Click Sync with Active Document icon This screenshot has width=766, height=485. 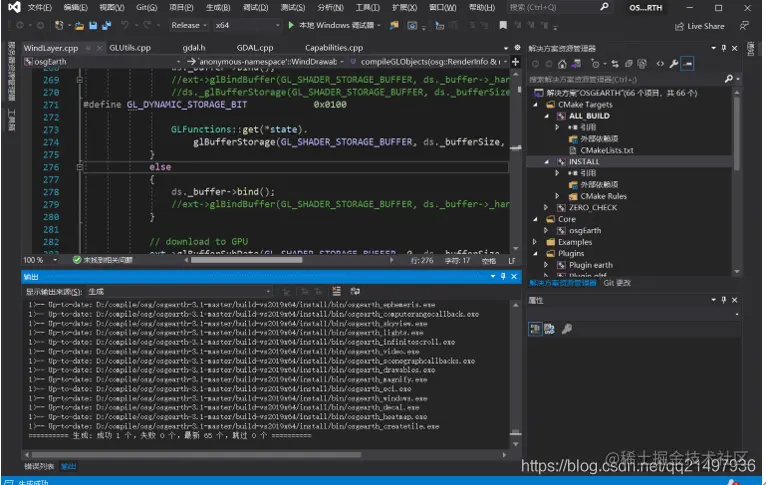615,64
